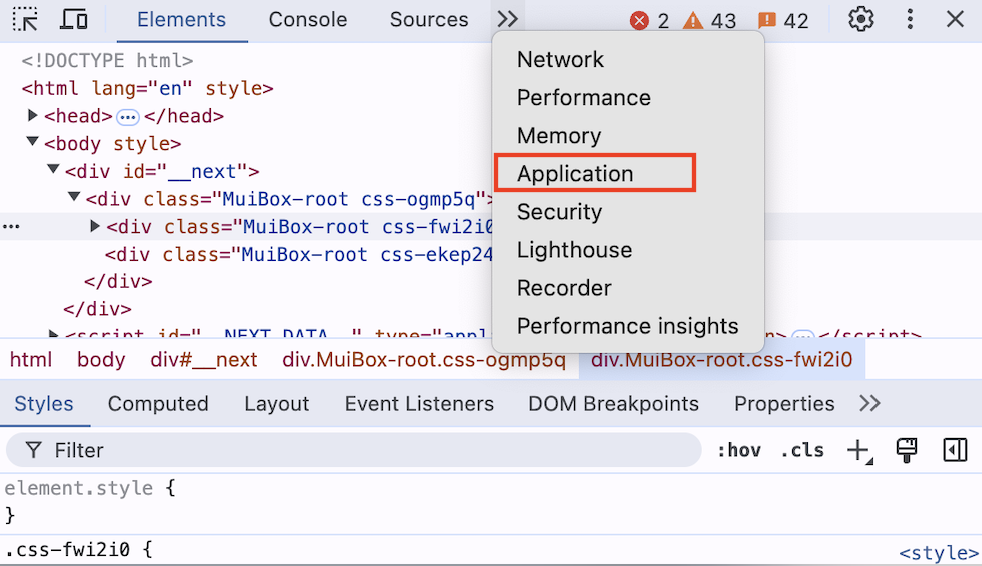Toggle the computed styles sidebar icon

tap(955, 450)
